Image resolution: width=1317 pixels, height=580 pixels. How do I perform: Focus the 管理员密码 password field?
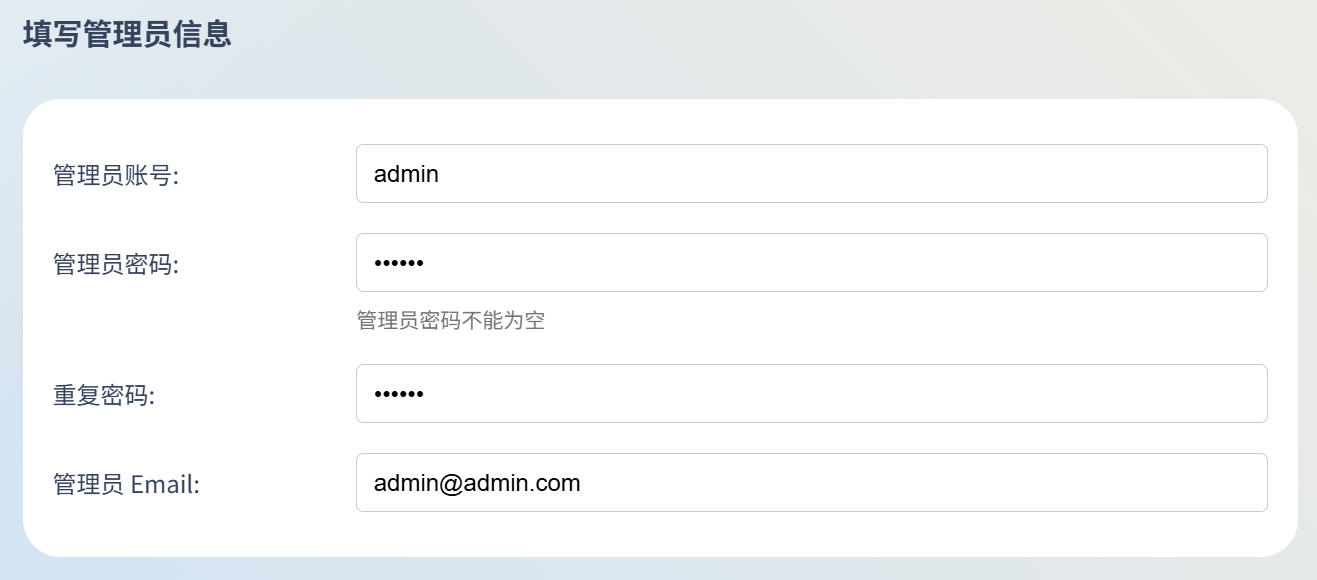click(812, 263)
